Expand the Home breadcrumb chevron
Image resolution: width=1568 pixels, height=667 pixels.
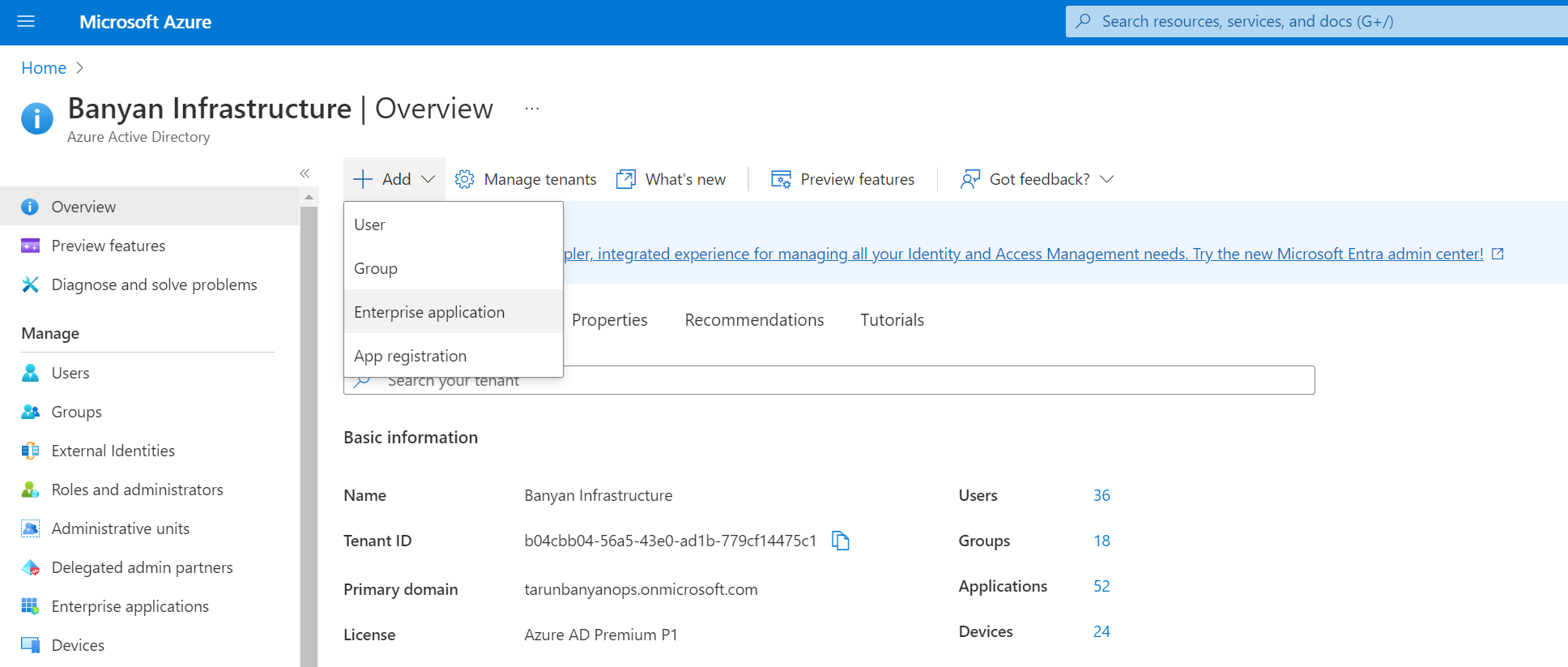point(79,68)
